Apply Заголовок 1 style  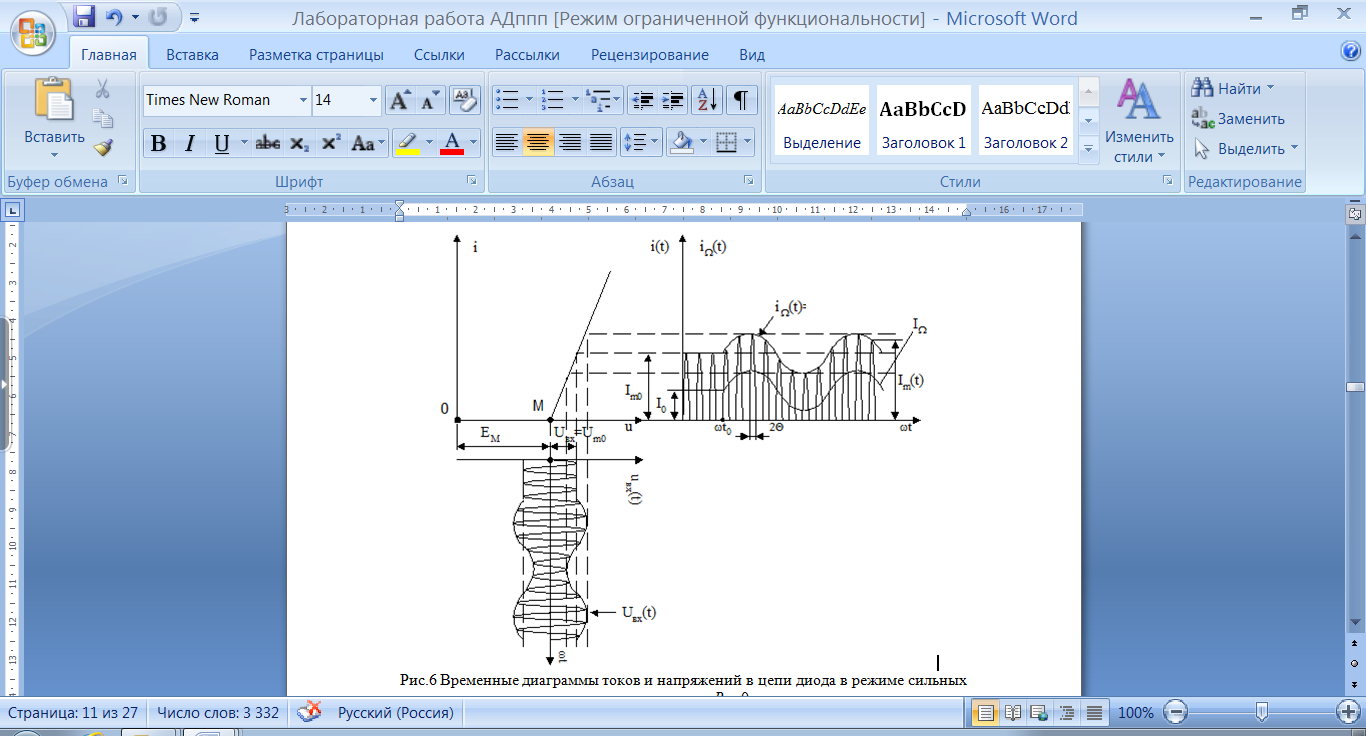pyautogui.click(x=923, y=120)
